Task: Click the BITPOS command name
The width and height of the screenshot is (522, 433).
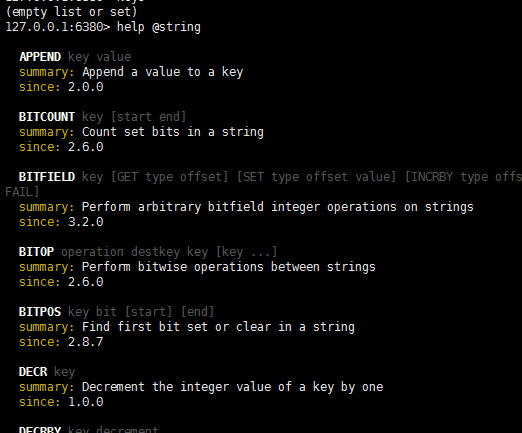Action: [40, 312]
